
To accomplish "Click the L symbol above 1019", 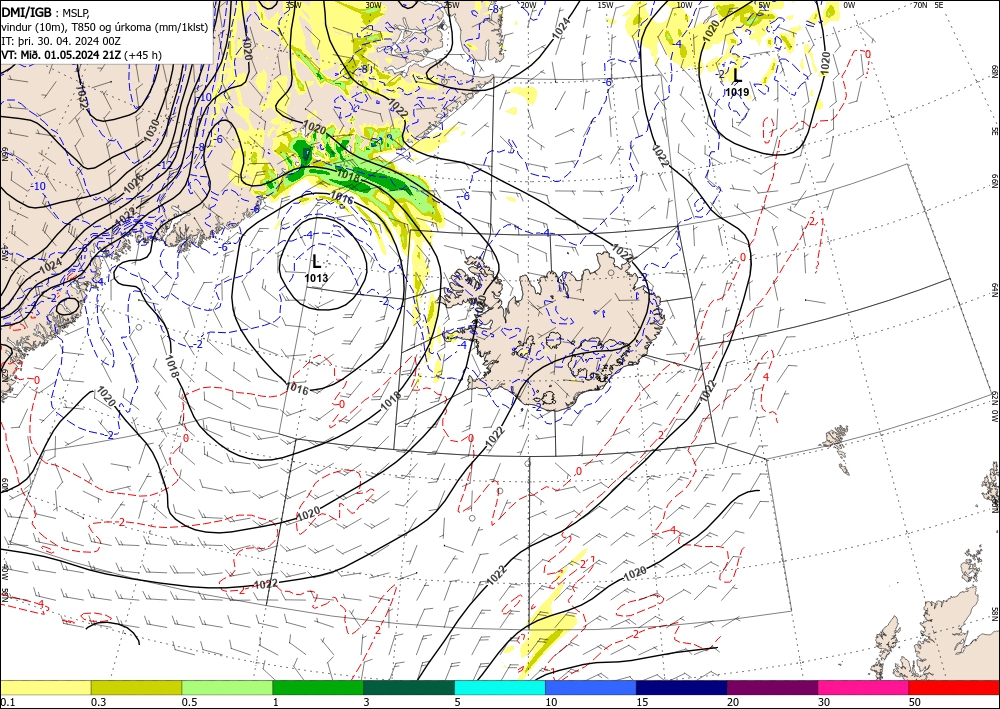I will point(737,75).
